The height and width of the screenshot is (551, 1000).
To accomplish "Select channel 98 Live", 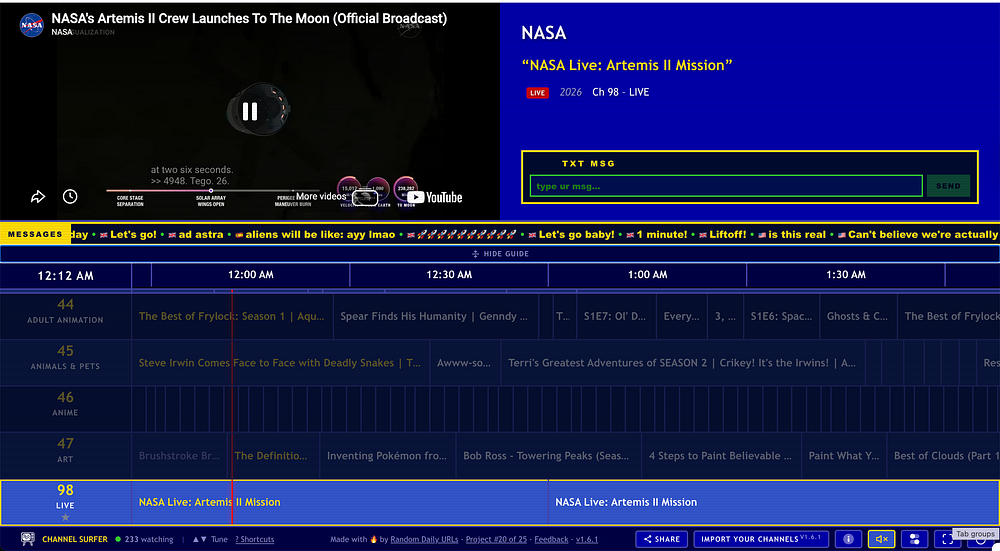I will pyautogui.click(x=65, y=502).
